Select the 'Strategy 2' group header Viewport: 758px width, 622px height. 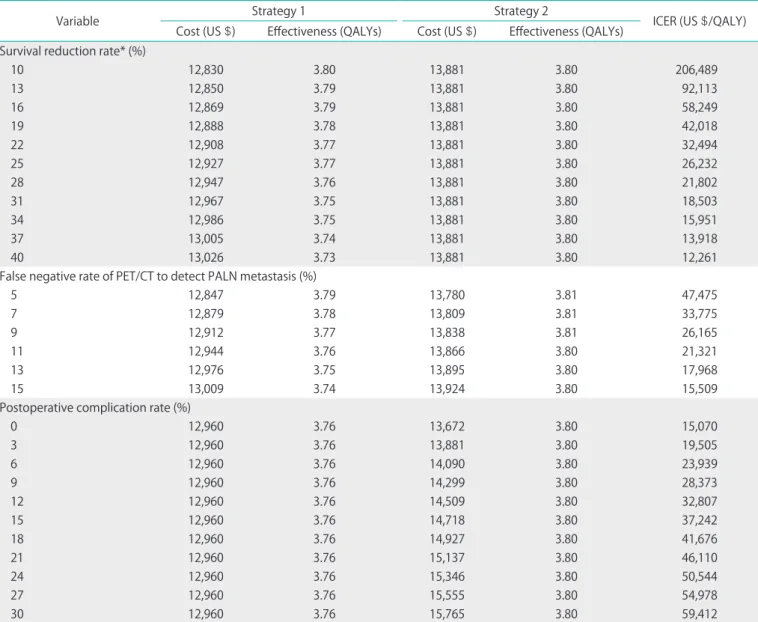click(x=521, y=11)
